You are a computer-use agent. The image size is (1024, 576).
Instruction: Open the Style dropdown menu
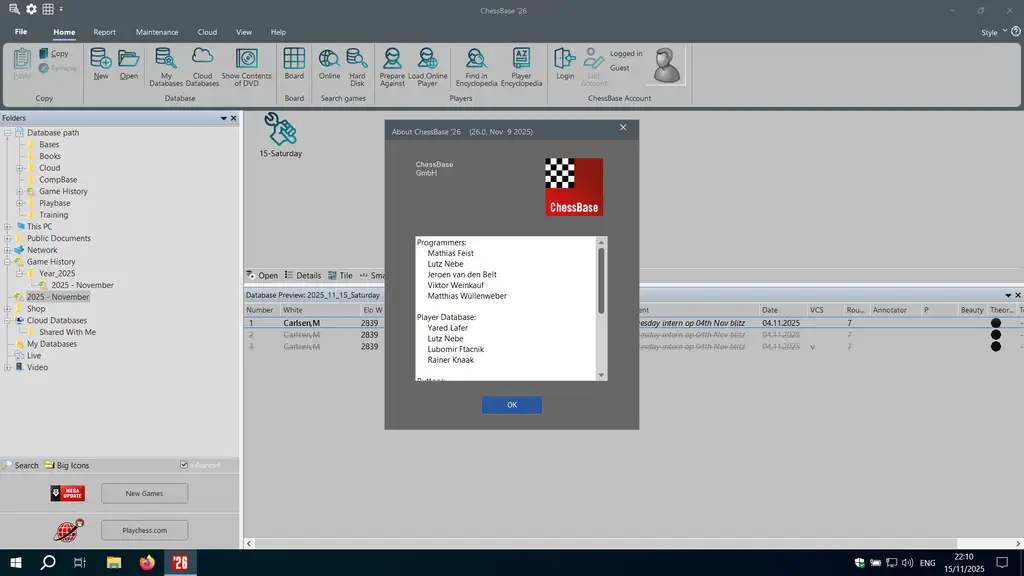pos(992,32)
